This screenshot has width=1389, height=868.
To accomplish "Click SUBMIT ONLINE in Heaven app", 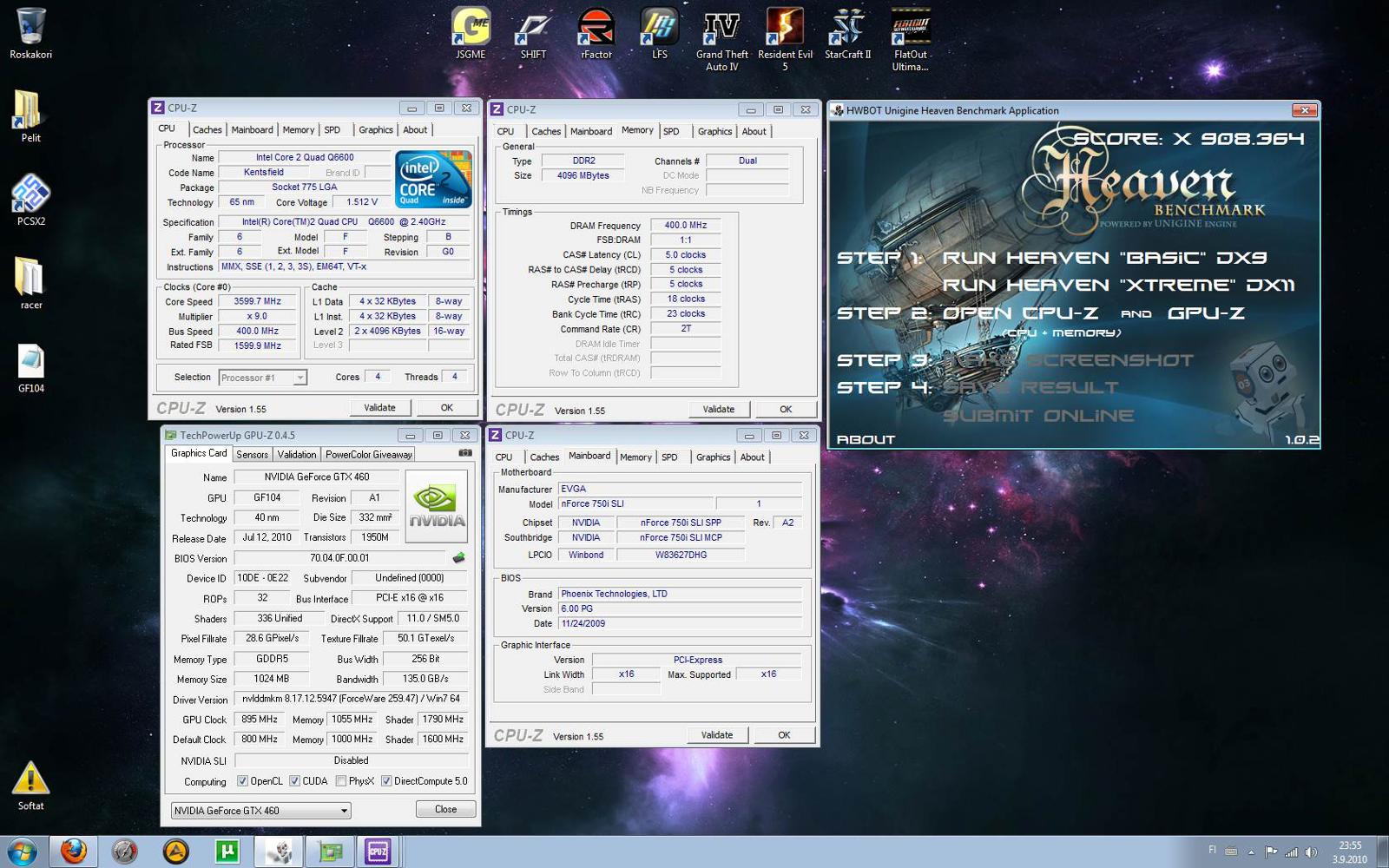I will 1038,416.
